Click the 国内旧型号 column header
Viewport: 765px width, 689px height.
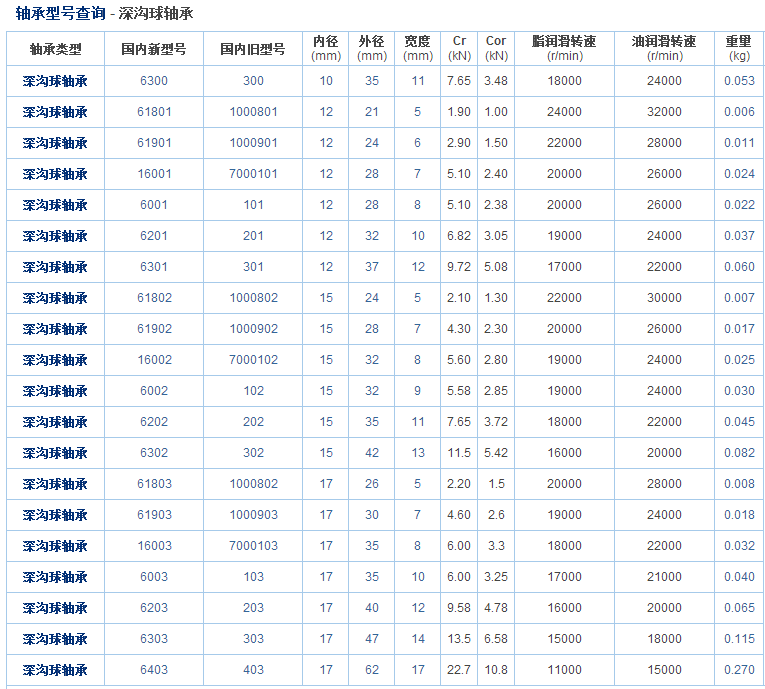pyautogui.click(x=253, y=49)
